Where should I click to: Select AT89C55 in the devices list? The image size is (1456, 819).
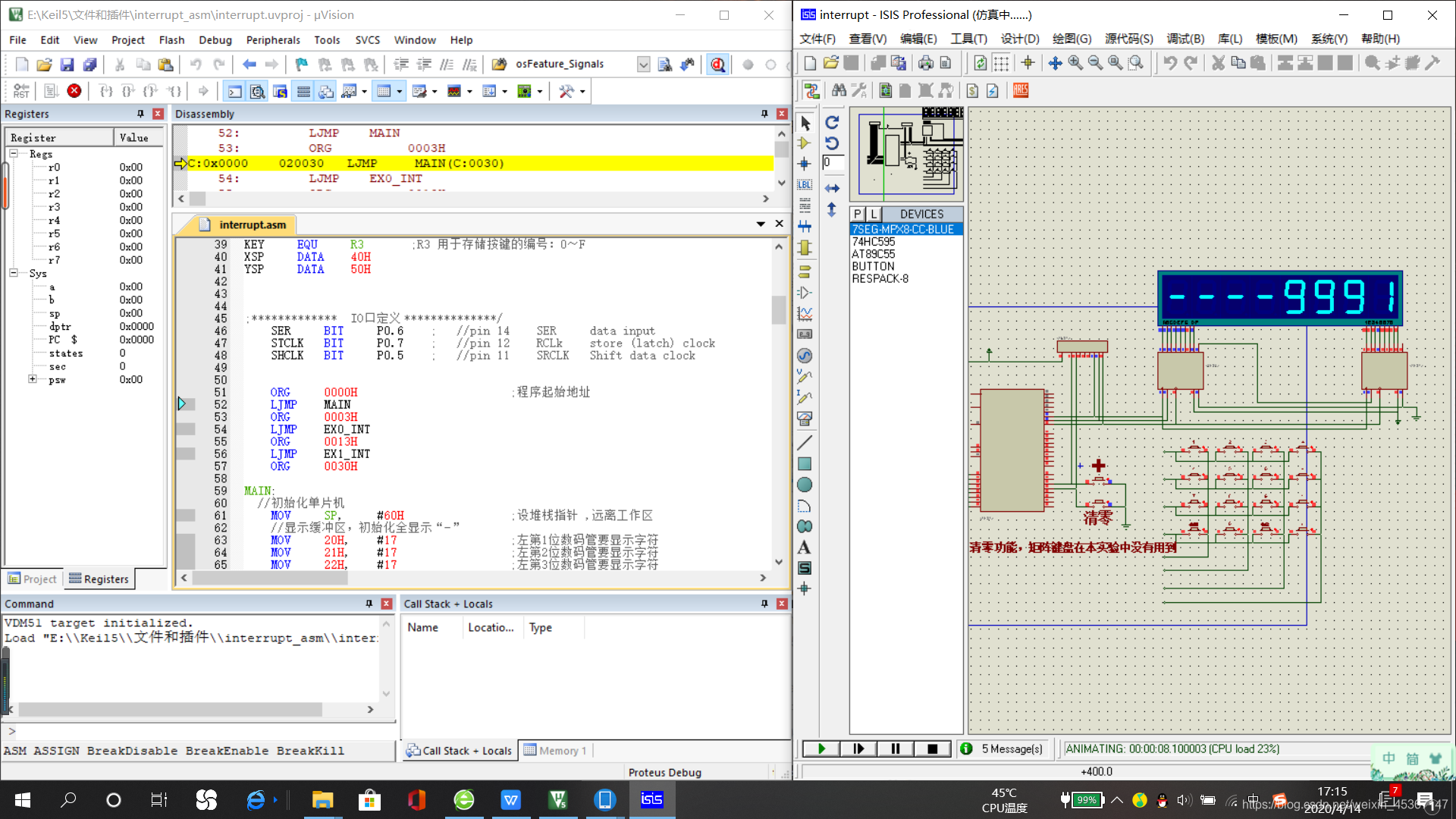click(x=874, y=254)
